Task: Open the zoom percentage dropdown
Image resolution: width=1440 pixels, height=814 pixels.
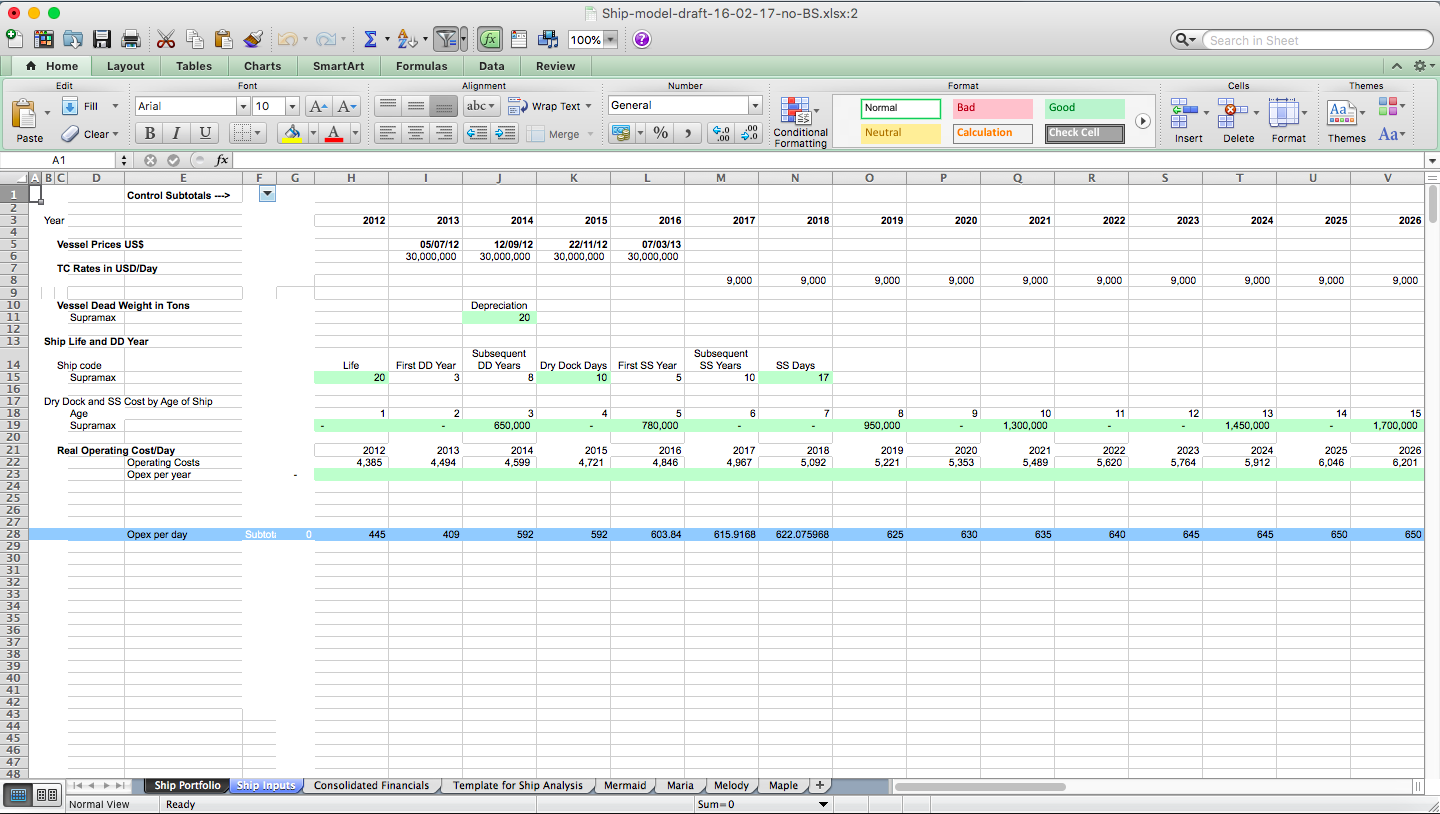Action: click(610, 40)
